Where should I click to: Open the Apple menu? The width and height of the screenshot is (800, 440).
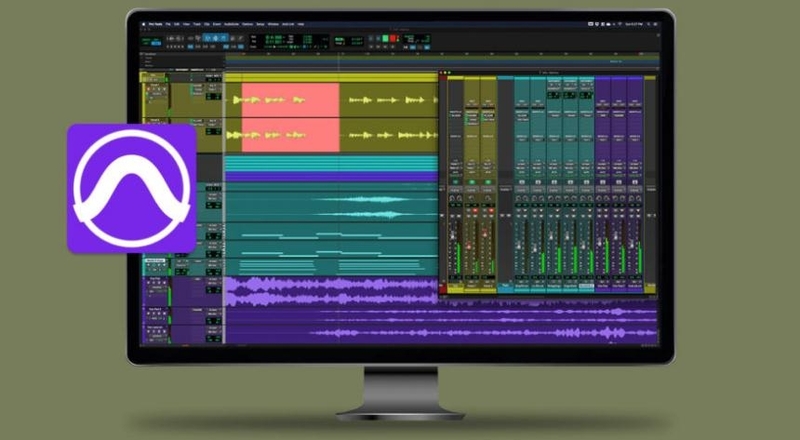[x=143, y=24]
